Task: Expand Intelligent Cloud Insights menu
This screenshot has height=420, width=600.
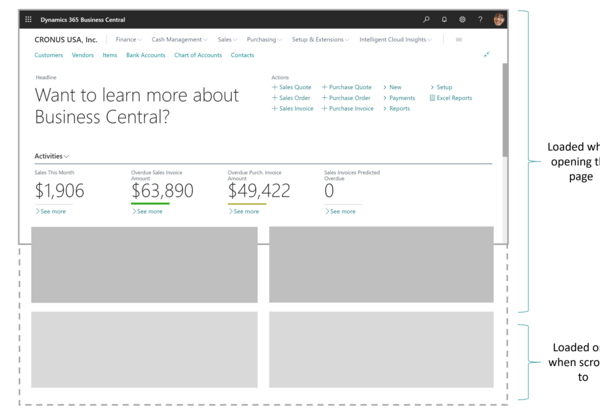Action: [x=396, y=39]
